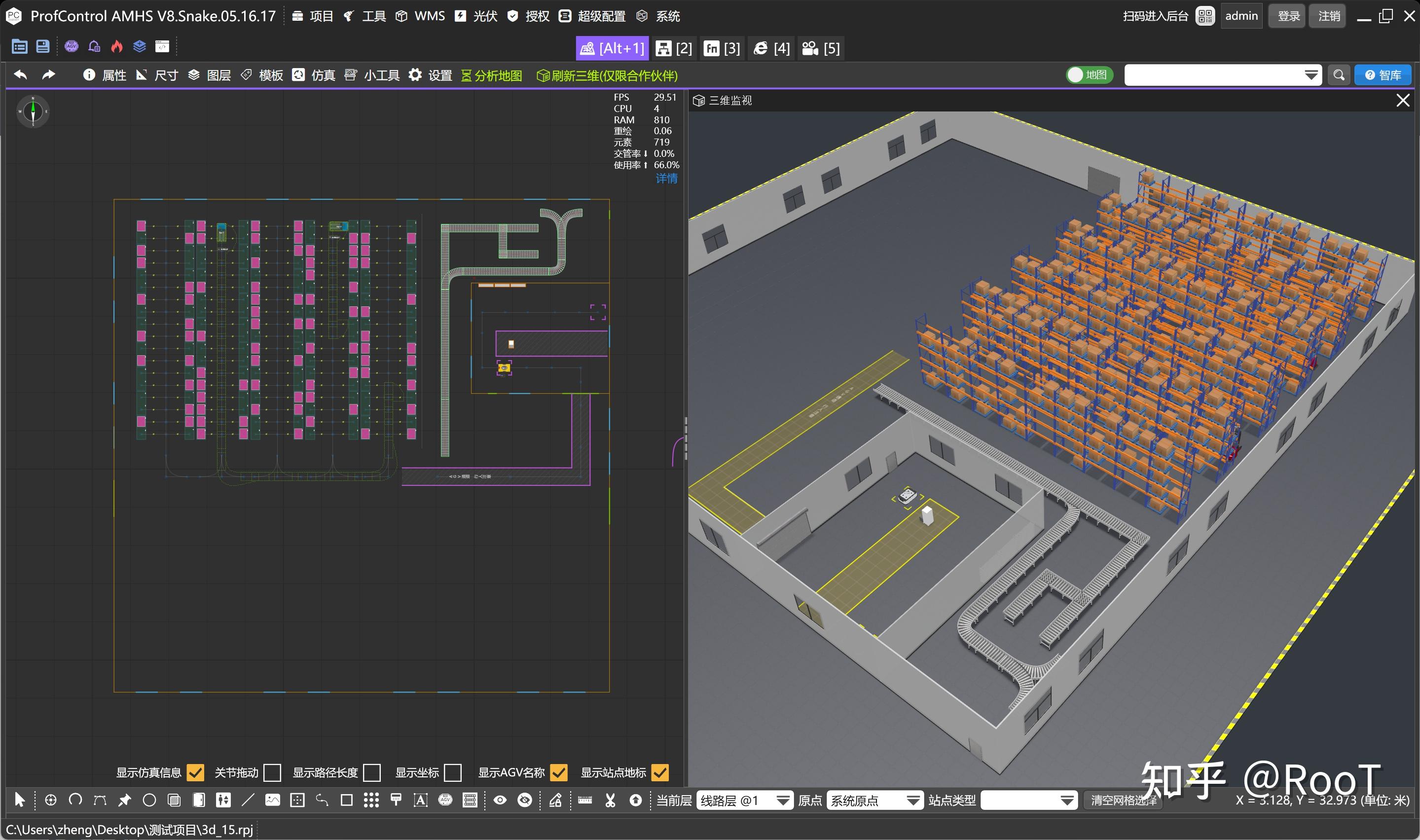Click the ruler measure tool
Image resolution: width=1420 pixels, height=840 pixels.
point(585,800)
